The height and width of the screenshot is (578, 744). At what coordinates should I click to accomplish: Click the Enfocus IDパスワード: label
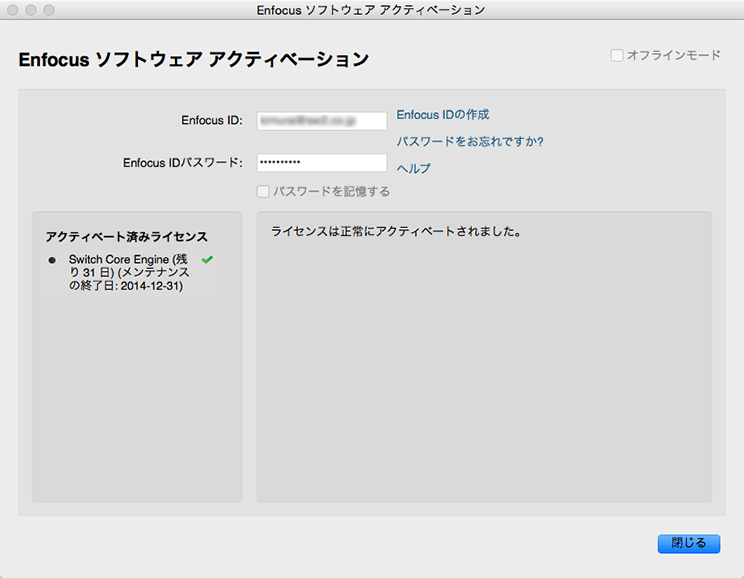[183, 163]
